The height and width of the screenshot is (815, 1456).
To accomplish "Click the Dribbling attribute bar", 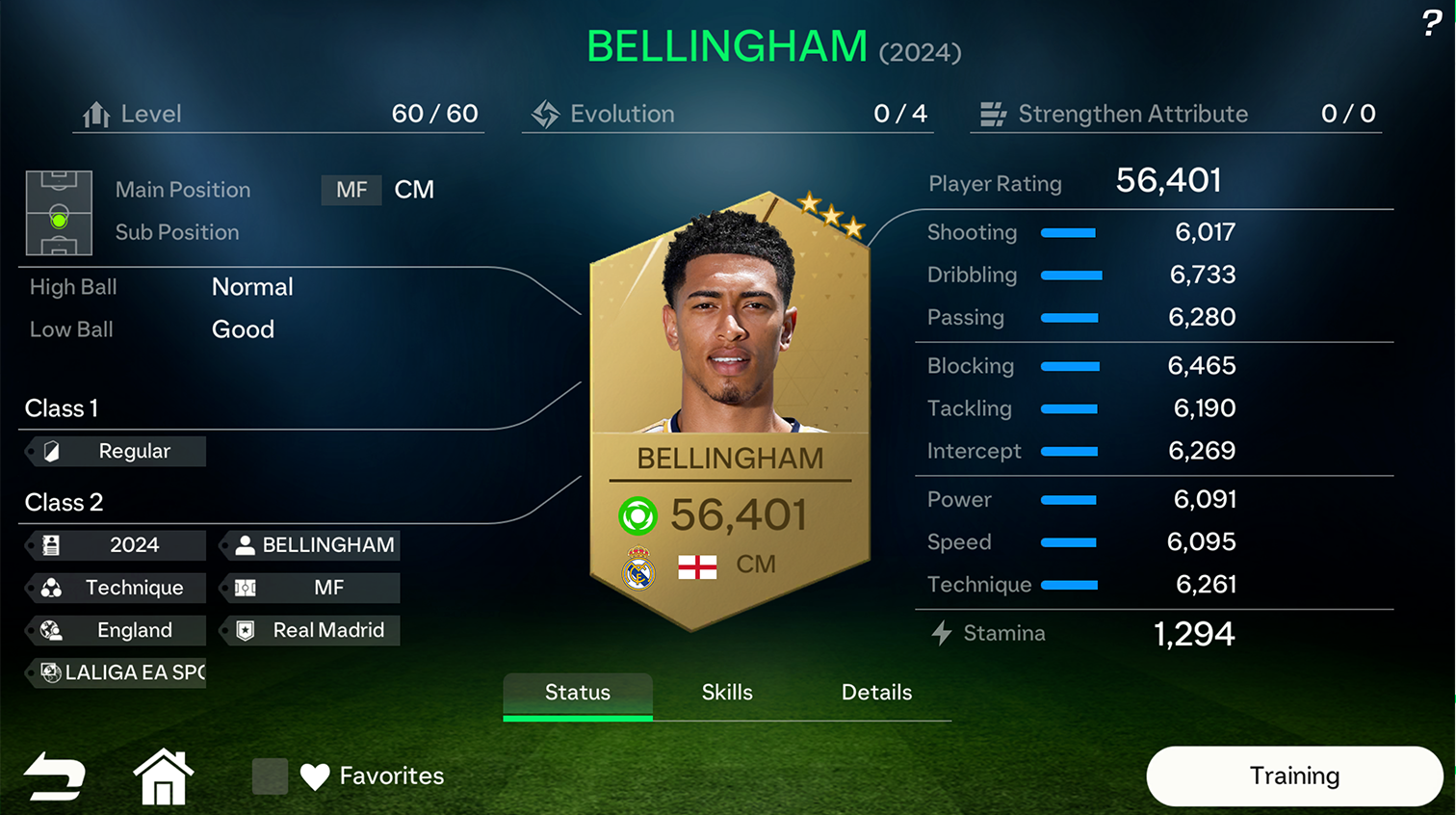I will click(1072, 276).
